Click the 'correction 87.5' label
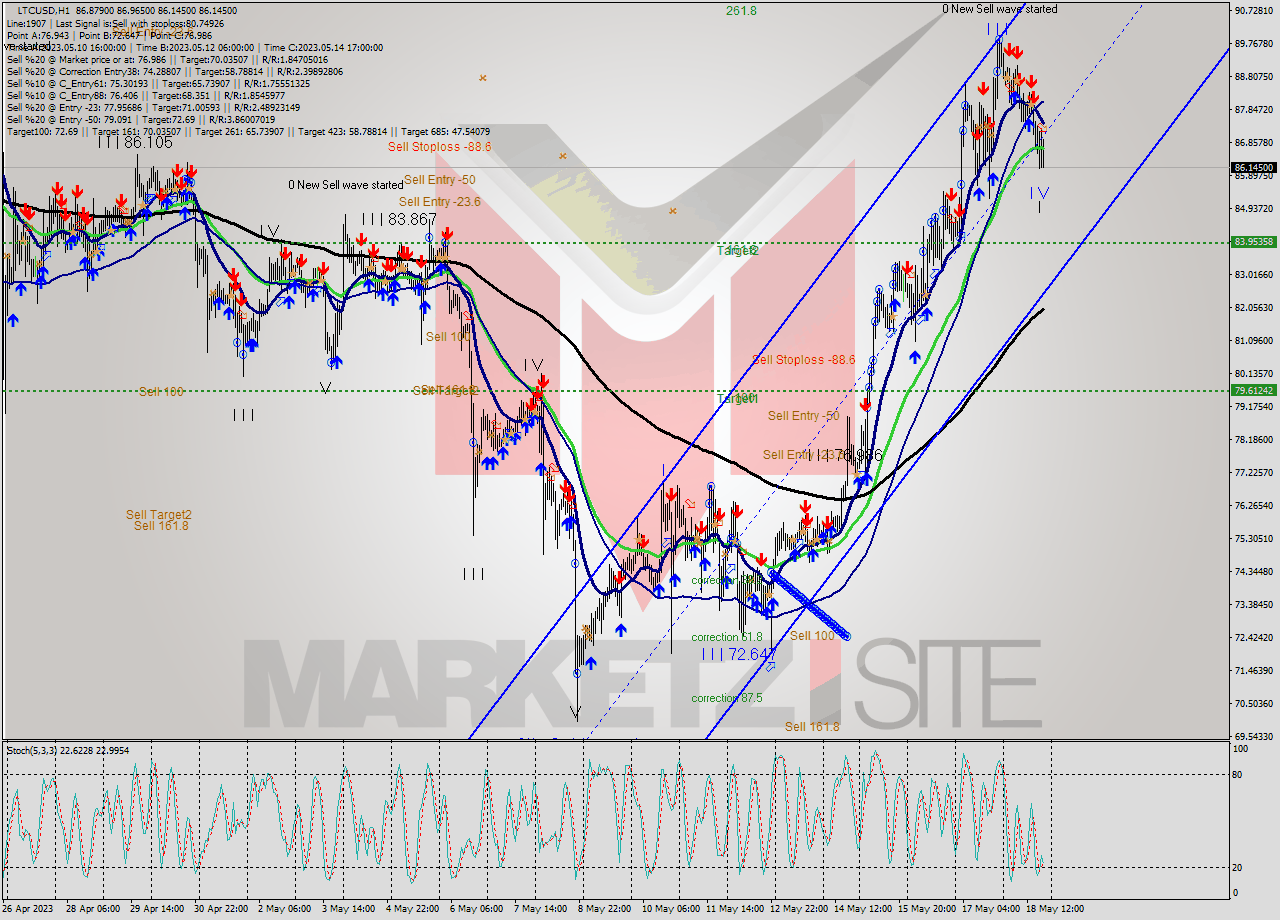 pos(727,697)
